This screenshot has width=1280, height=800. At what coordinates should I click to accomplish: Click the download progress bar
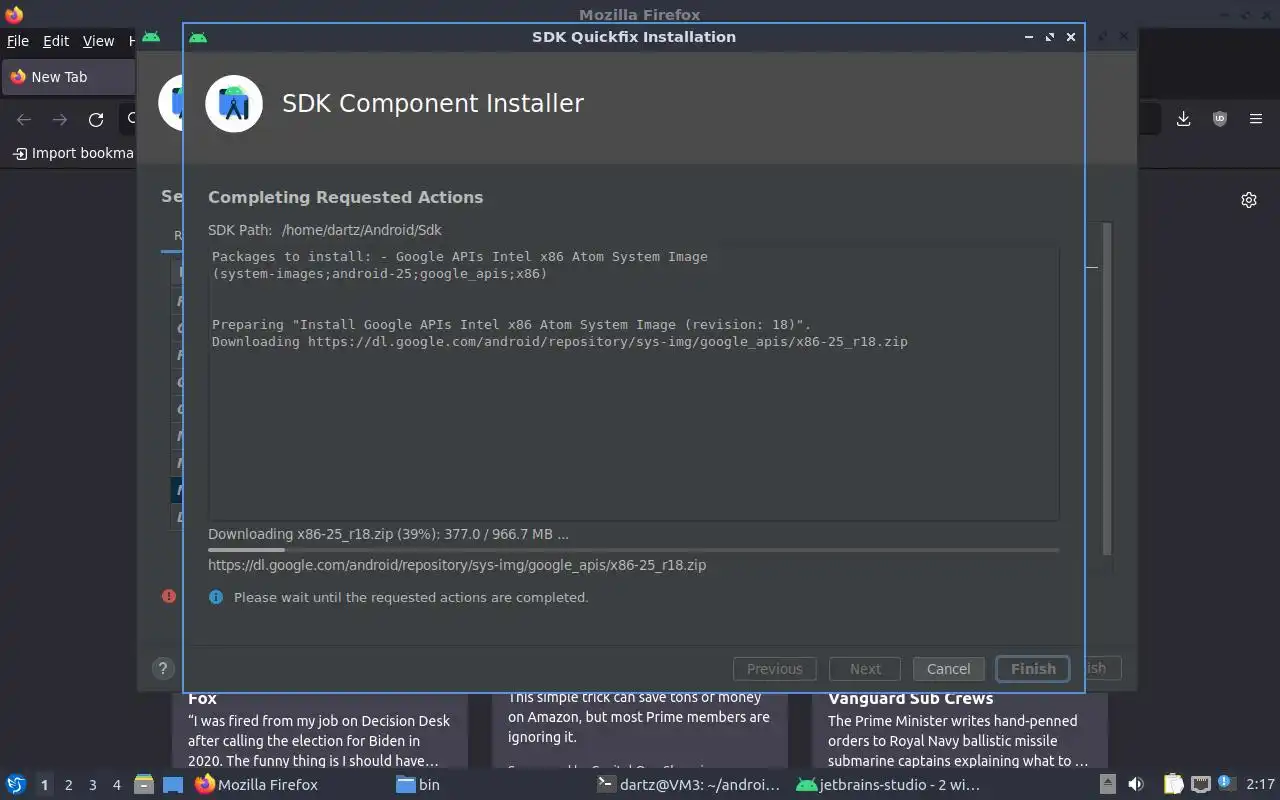[633, 550]
